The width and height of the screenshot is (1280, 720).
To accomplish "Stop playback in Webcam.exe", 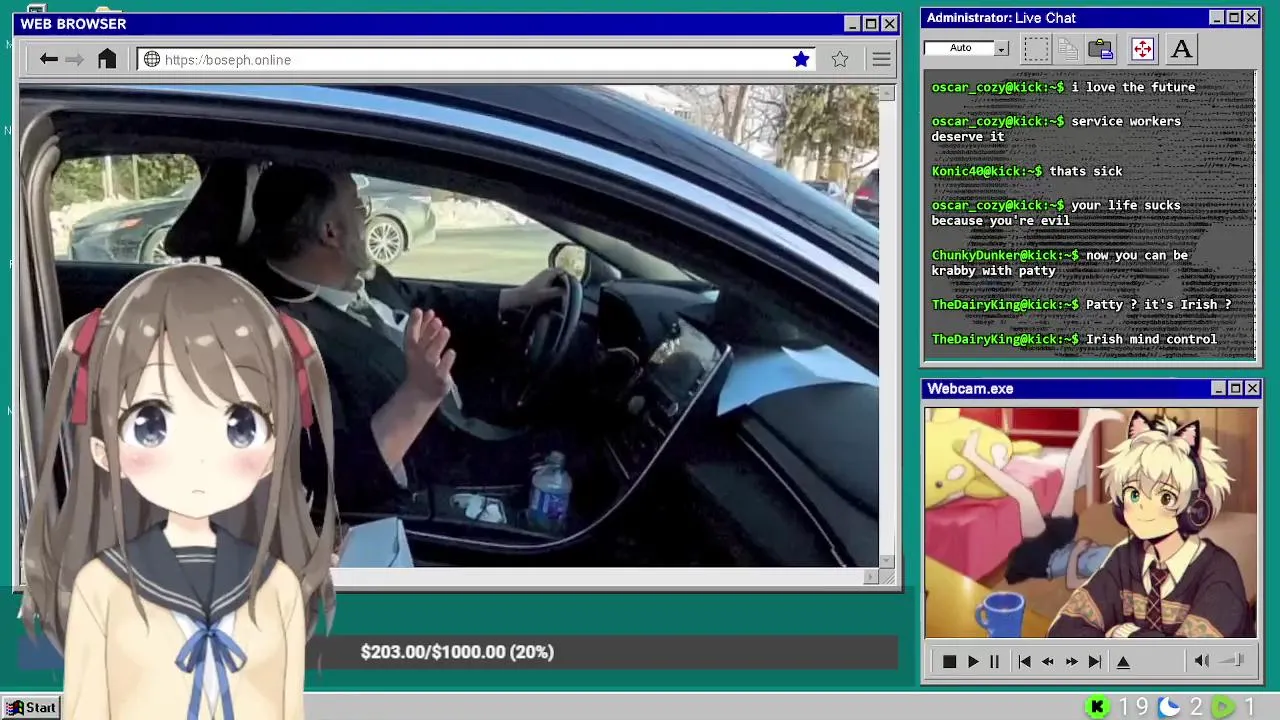I will point(949,661).
